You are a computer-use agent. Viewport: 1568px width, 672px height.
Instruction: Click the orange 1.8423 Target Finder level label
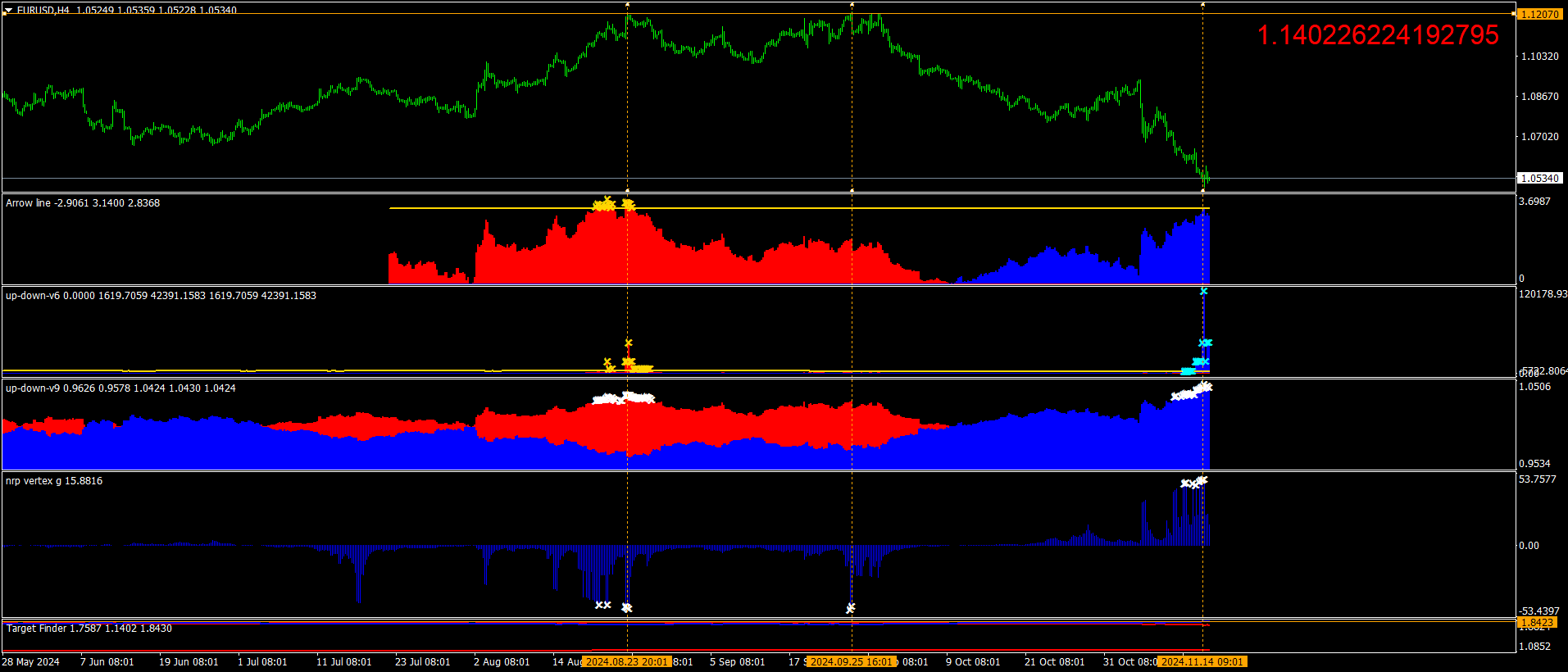point(1536,623)
